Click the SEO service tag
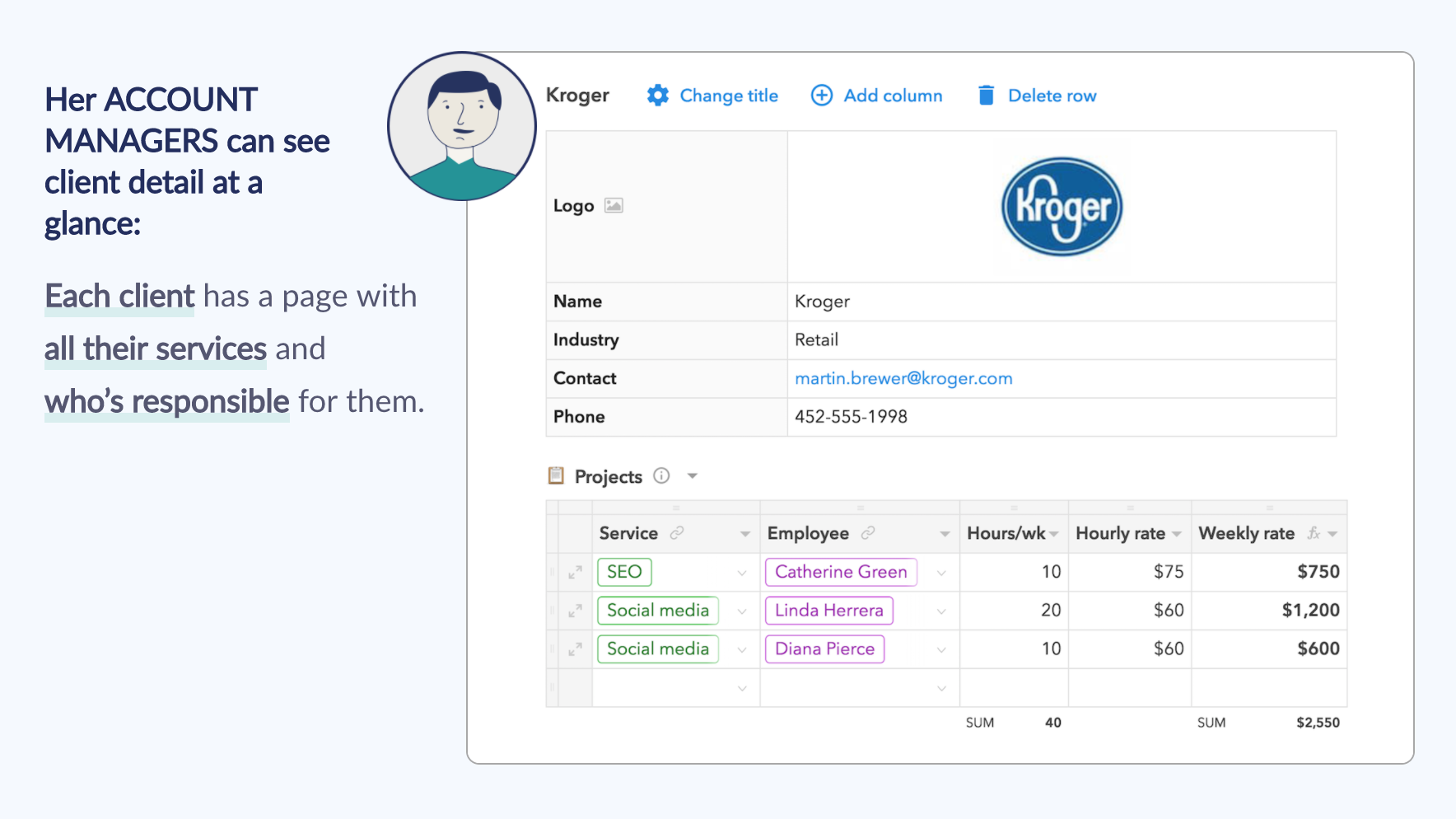Screen dimensions: 1456x819 pos(624,572)
